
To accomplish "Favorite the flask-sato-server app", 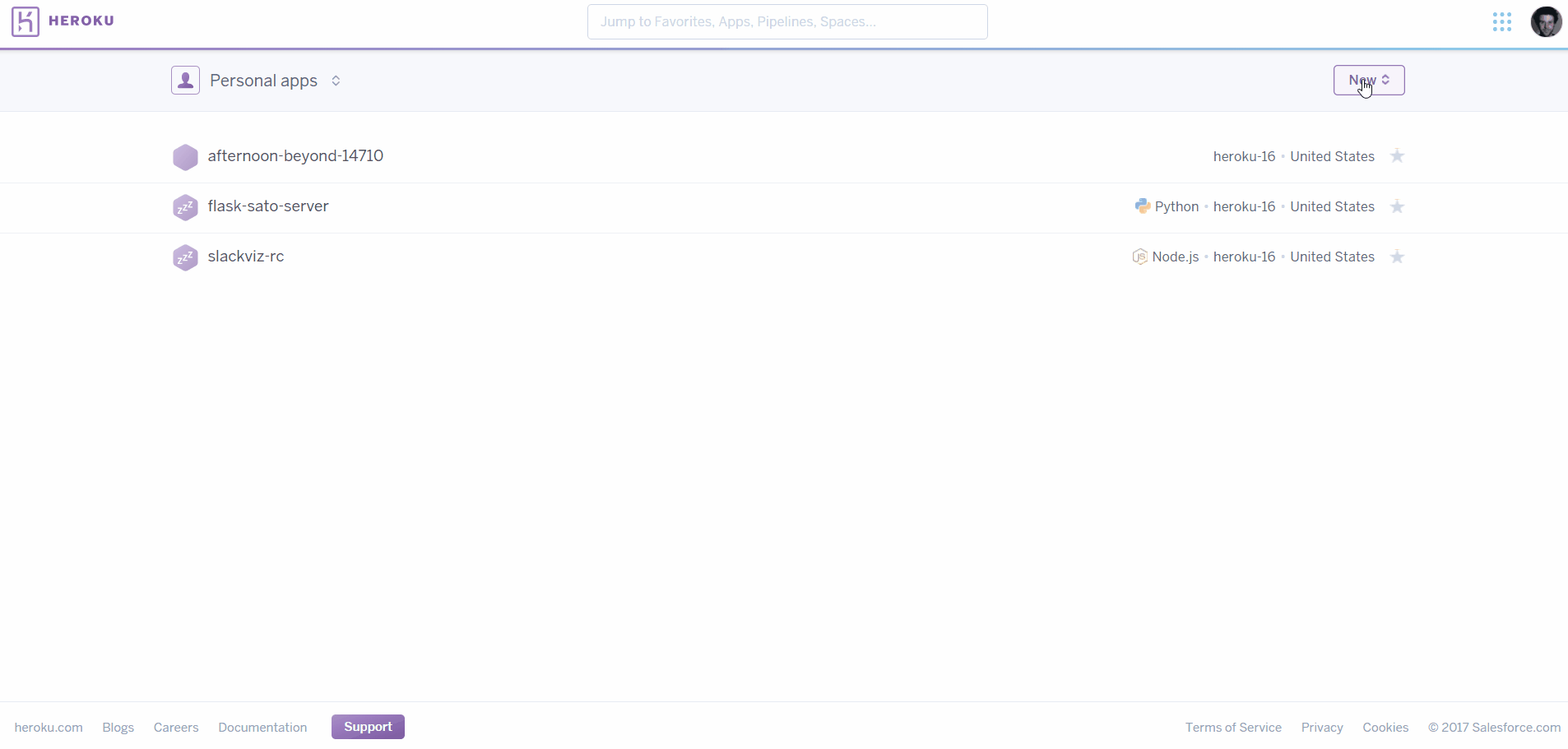I will [1399, 206].
